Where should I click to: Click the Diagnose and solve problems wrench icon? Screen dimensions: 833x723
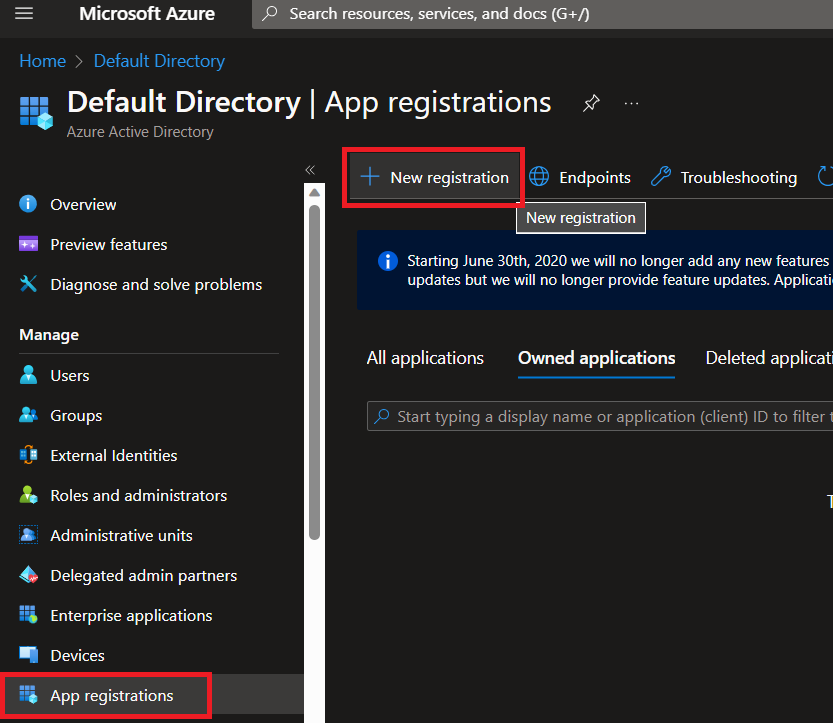point(28,284)
